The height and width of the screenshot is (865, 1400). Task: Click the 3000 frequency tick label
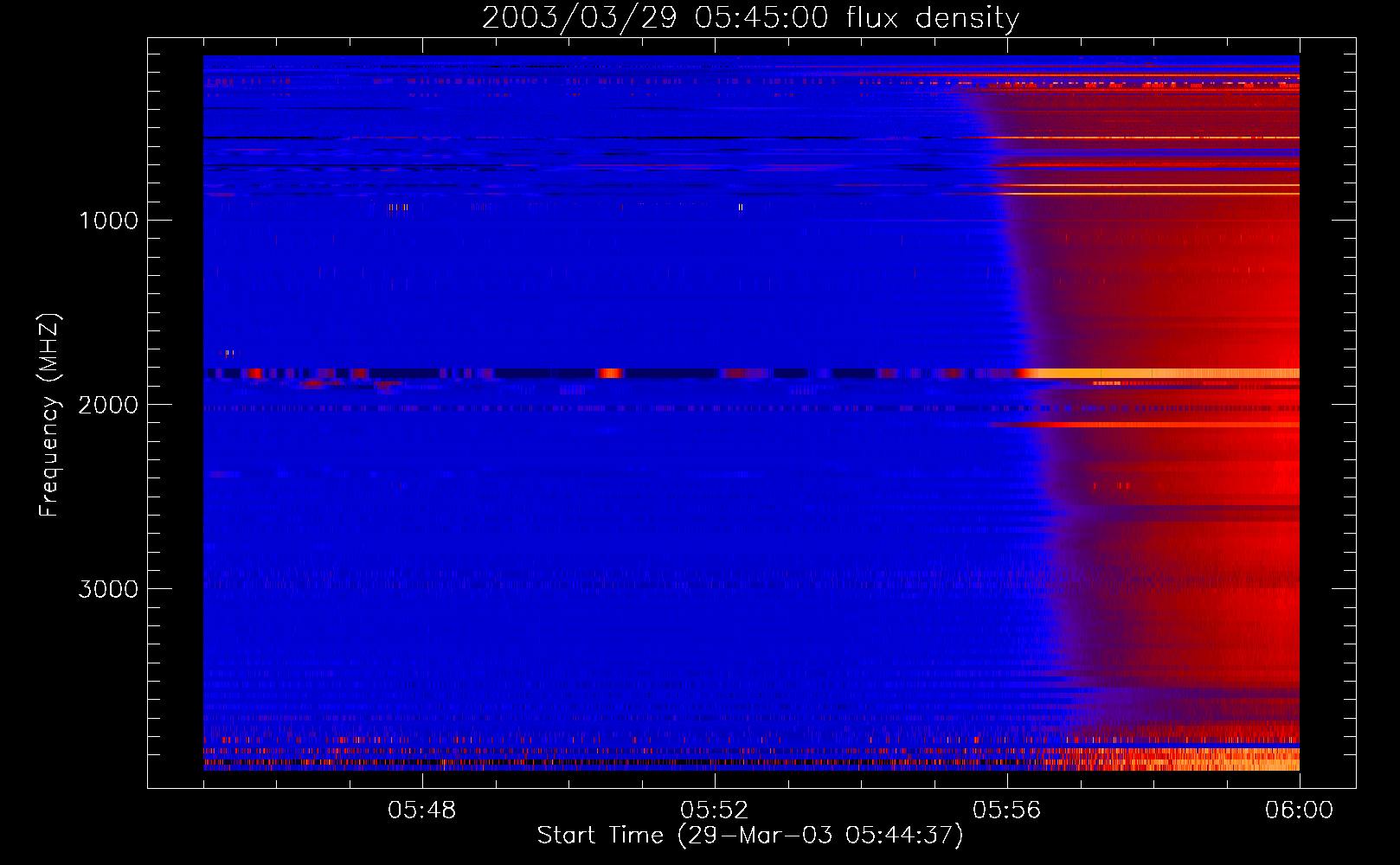pos(108,589)
